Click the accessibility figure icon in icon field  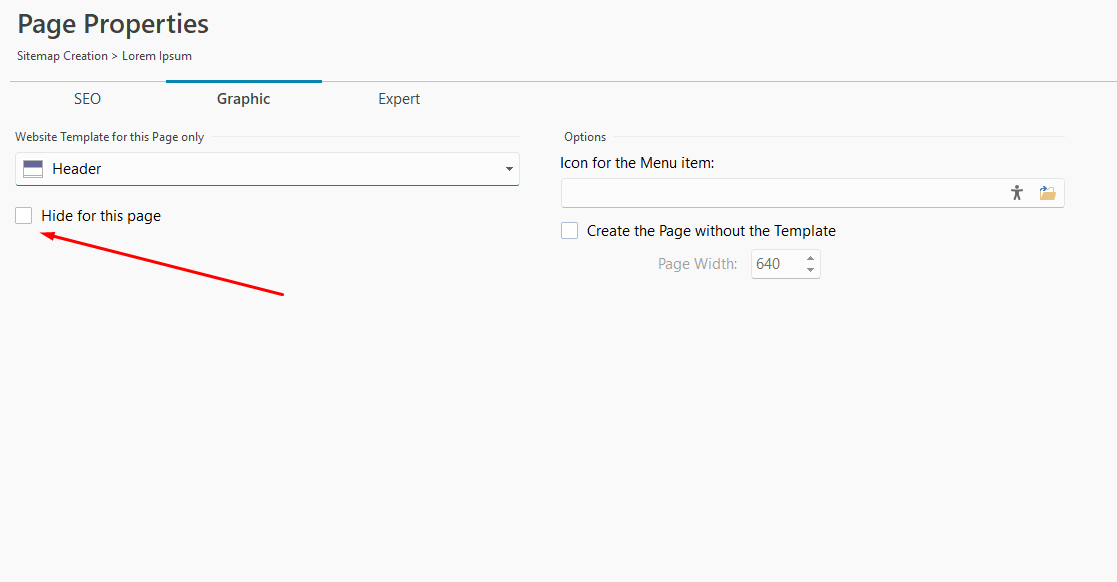tap(1017, 193)
